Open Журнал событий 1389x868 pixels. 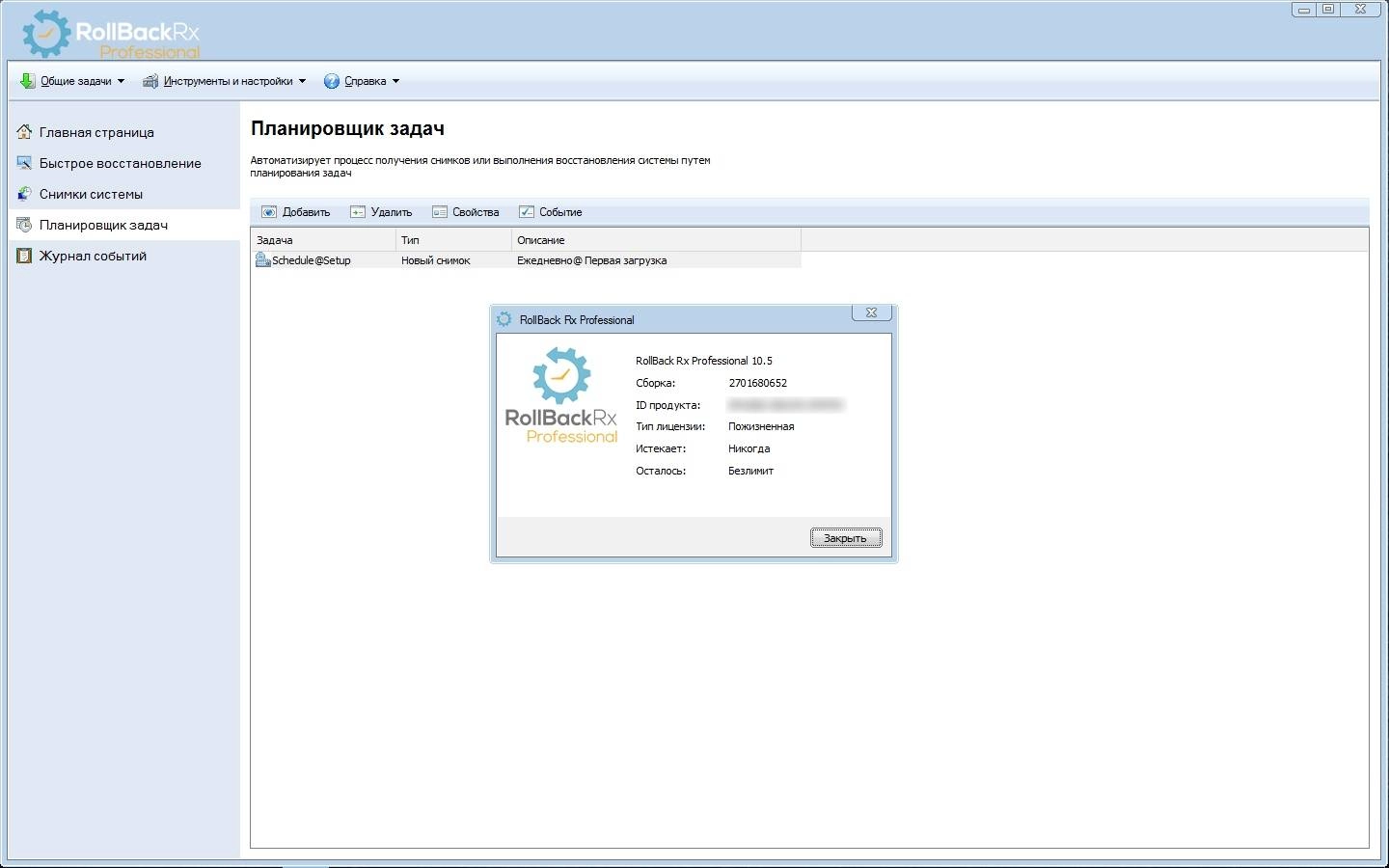[93, 256]
